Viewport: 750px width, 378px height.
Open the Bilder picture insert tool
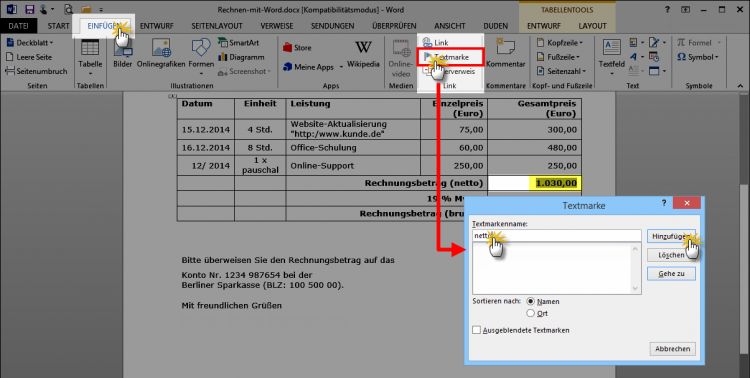point(122,54)
